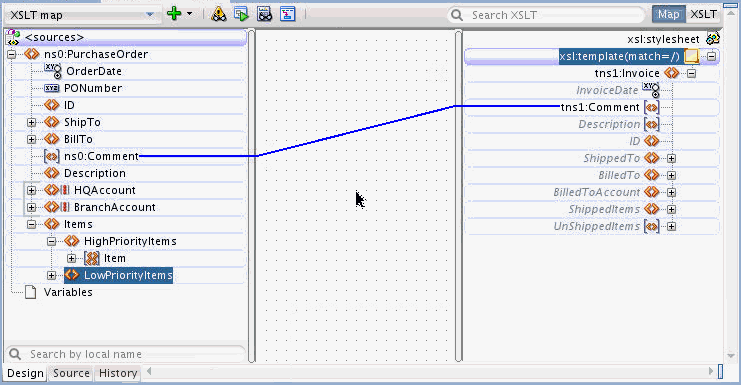Select the HighPriorityItems element
Image resolution: width=741 pixels, height=385 pixels.
[130, 241]
